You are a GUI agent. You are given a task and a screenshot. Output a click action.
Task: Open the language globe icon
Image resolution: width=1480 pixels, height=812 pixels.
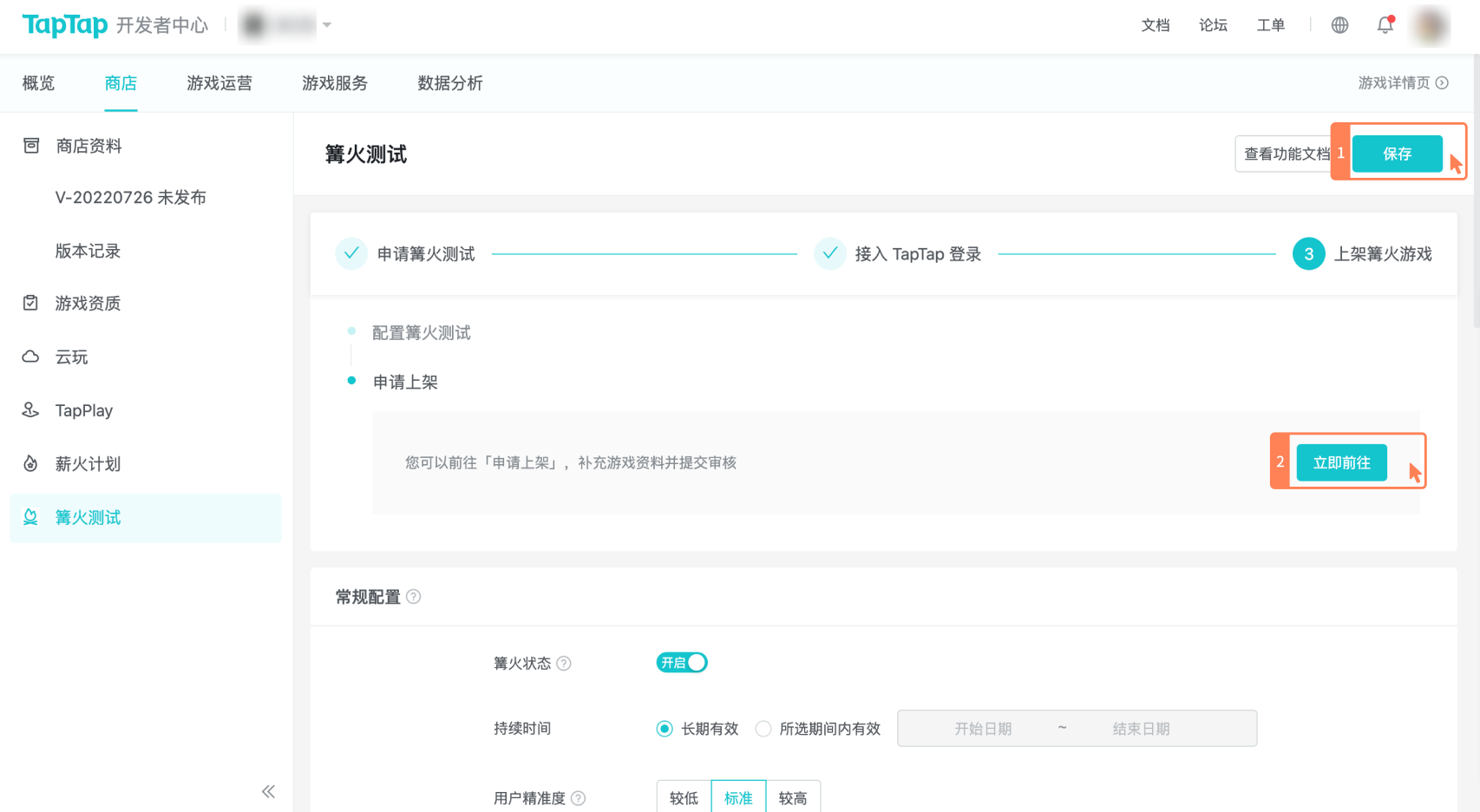1339,25
